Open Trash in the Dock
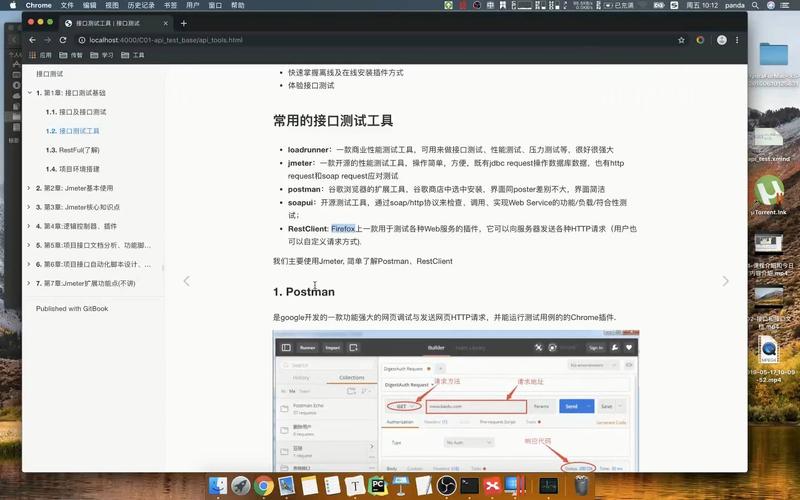The width and height of the screenshot is (800, 500). click(581, 485)
